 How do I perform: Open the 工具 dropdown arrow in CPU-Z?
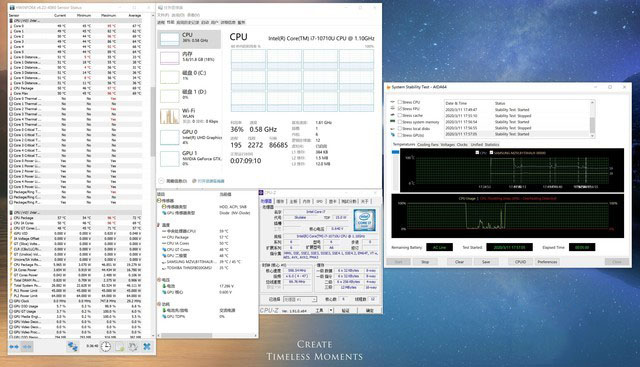tap(331, 310)
